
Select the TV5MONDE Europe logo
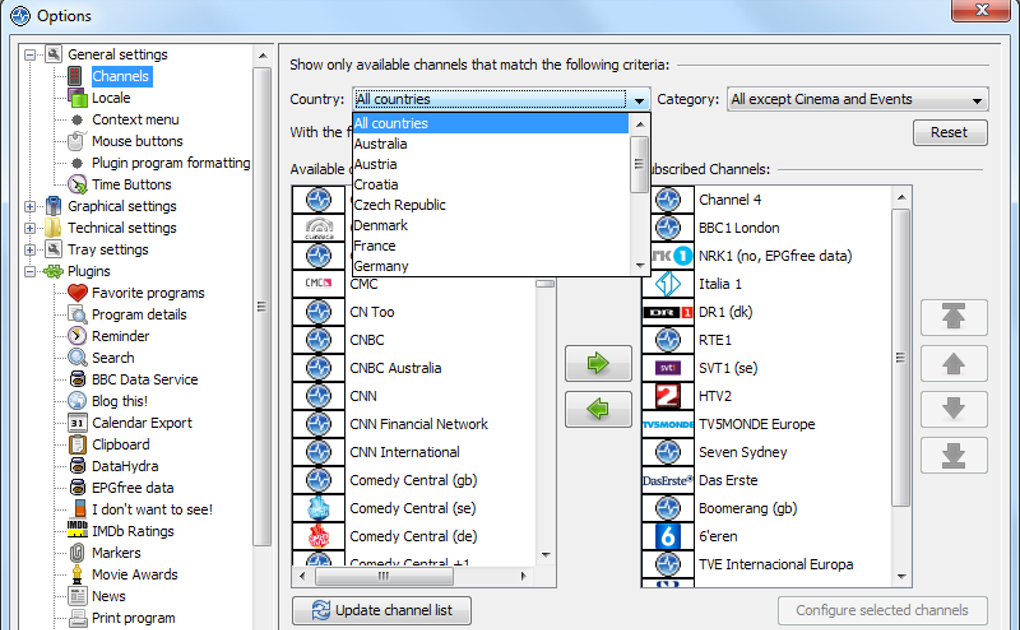(x=668, y=424)
